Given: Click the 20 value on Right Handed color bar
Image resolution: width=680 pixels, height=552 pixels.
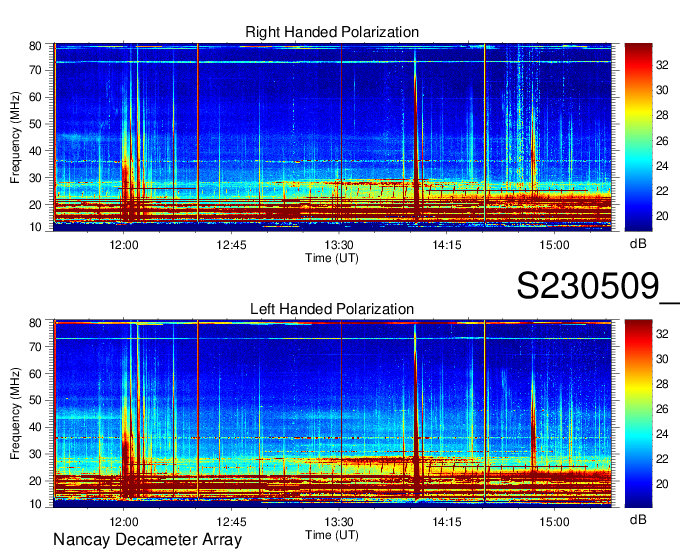Looking at the screenshot, I should coord(662,216).
